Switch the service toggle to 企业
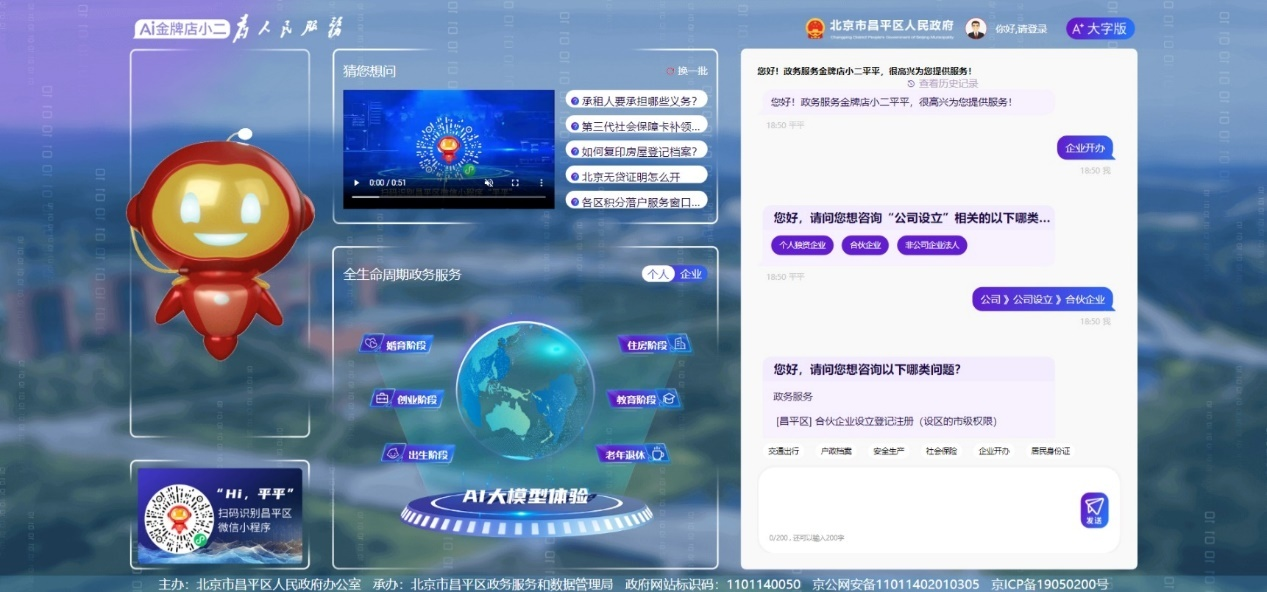The image size is (1267, 592). pyautogui.click(x=691, y=274)
